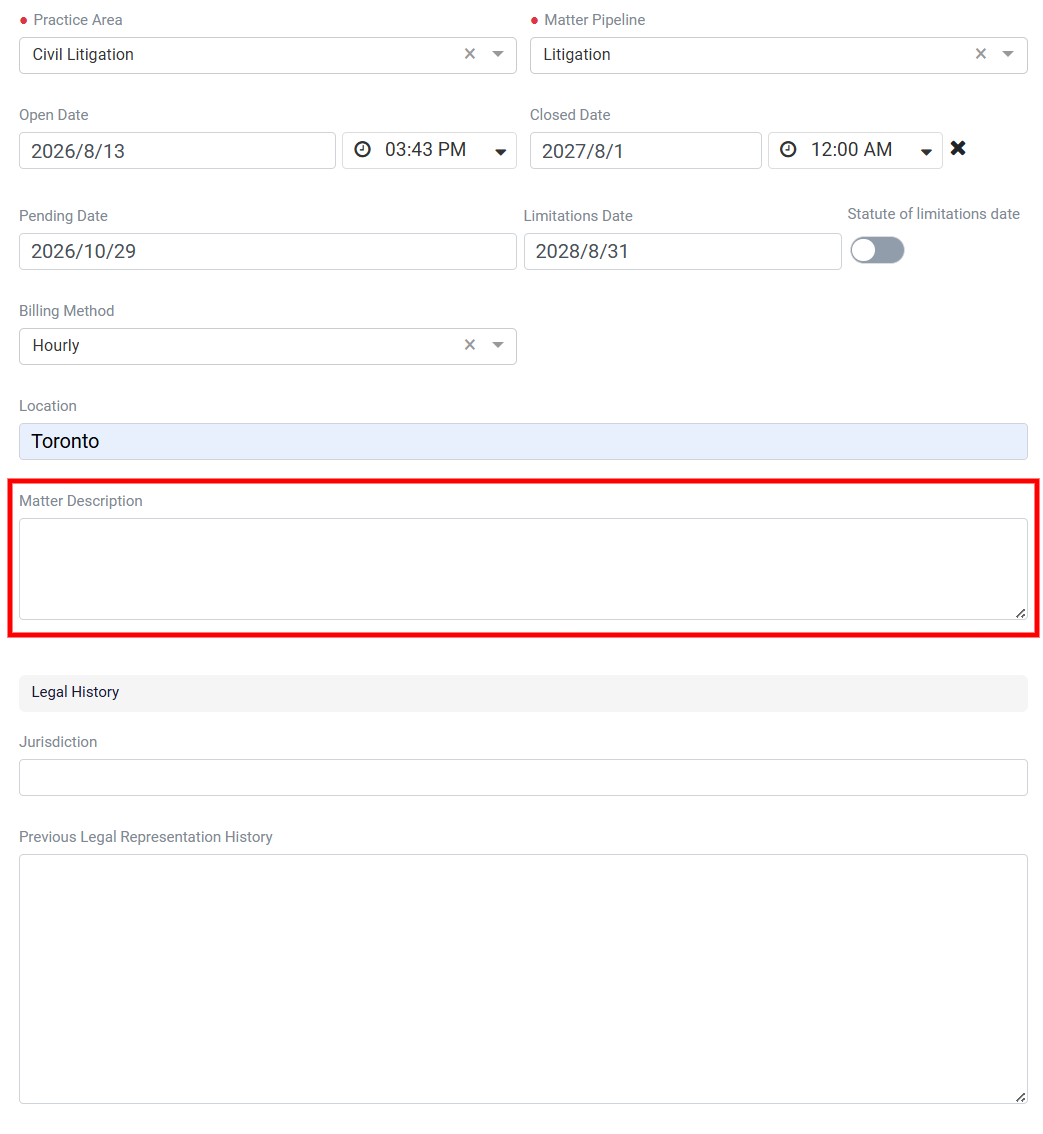Click the Open Date field 2026/8/13
This screenshot has height=1134, width=1043.
click(x=177, y=150)
